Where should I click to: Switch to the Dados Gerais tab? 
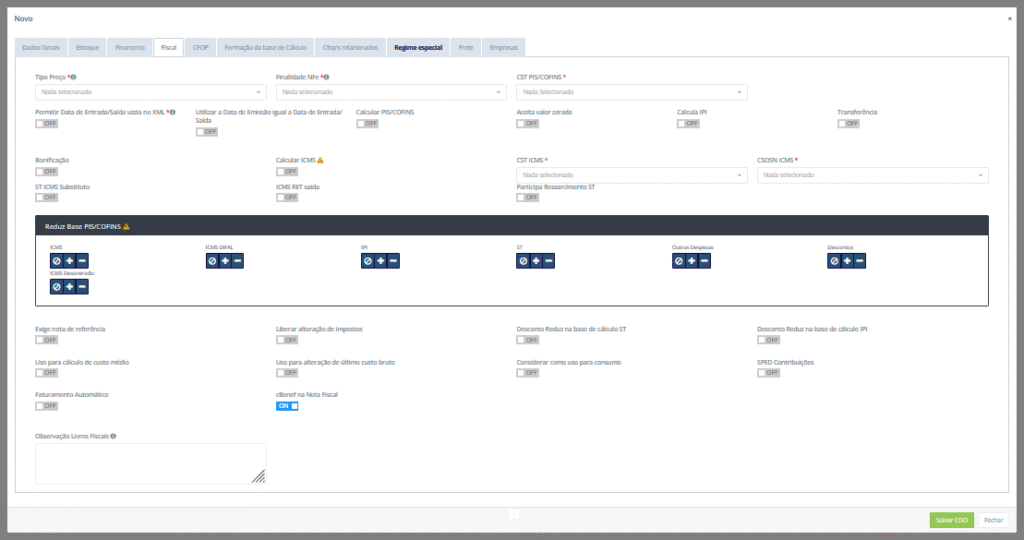pos(41,47)
